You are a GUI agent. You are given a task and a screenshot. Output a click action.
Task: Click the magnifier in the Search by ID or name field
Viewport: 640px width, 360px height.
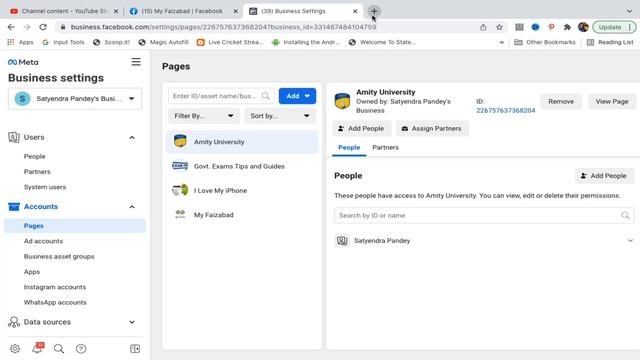pos(625,215)
